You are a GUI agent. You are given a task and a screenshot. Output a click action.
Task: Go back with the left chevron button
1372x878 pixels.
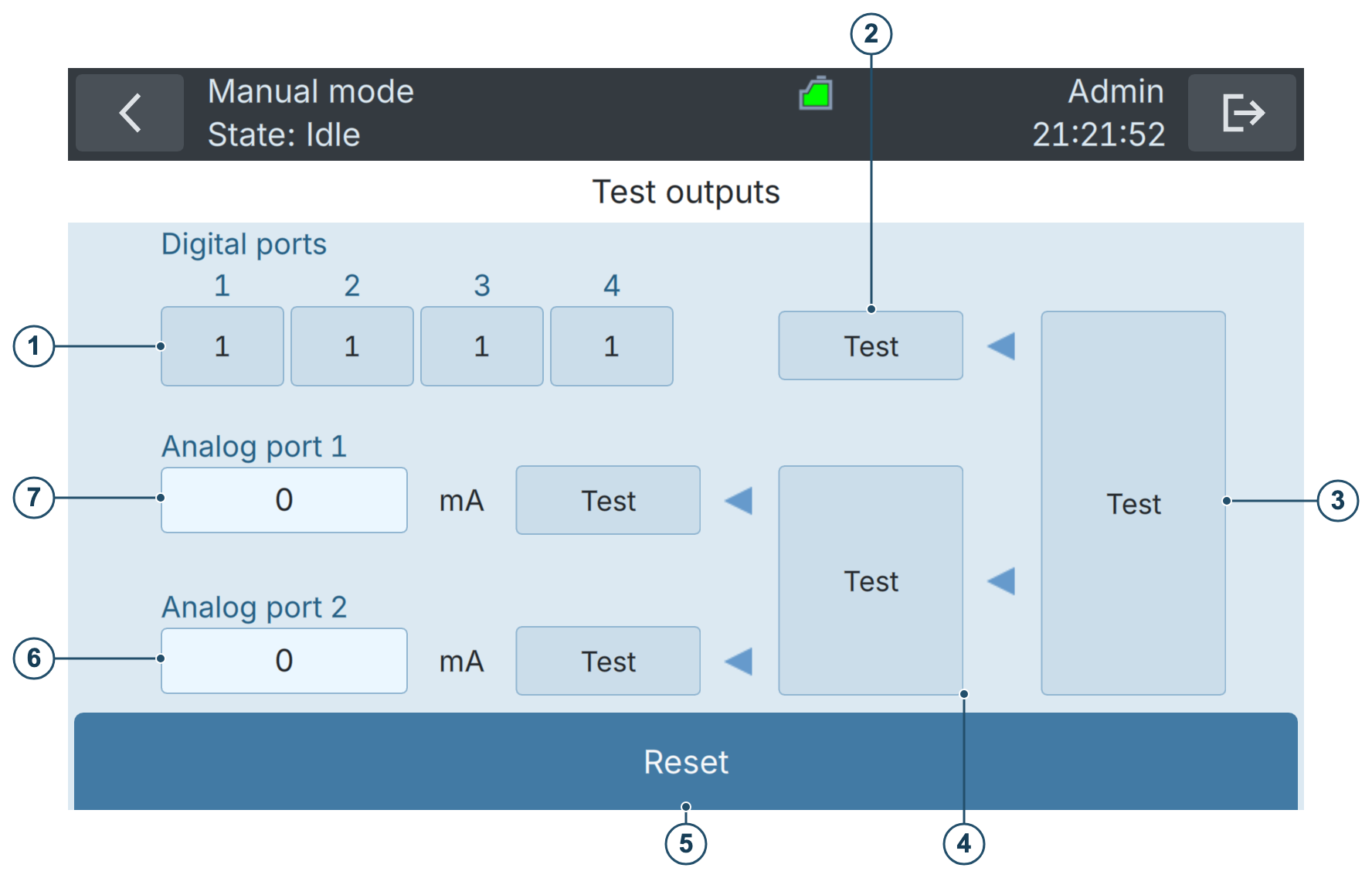coord(130,113)
